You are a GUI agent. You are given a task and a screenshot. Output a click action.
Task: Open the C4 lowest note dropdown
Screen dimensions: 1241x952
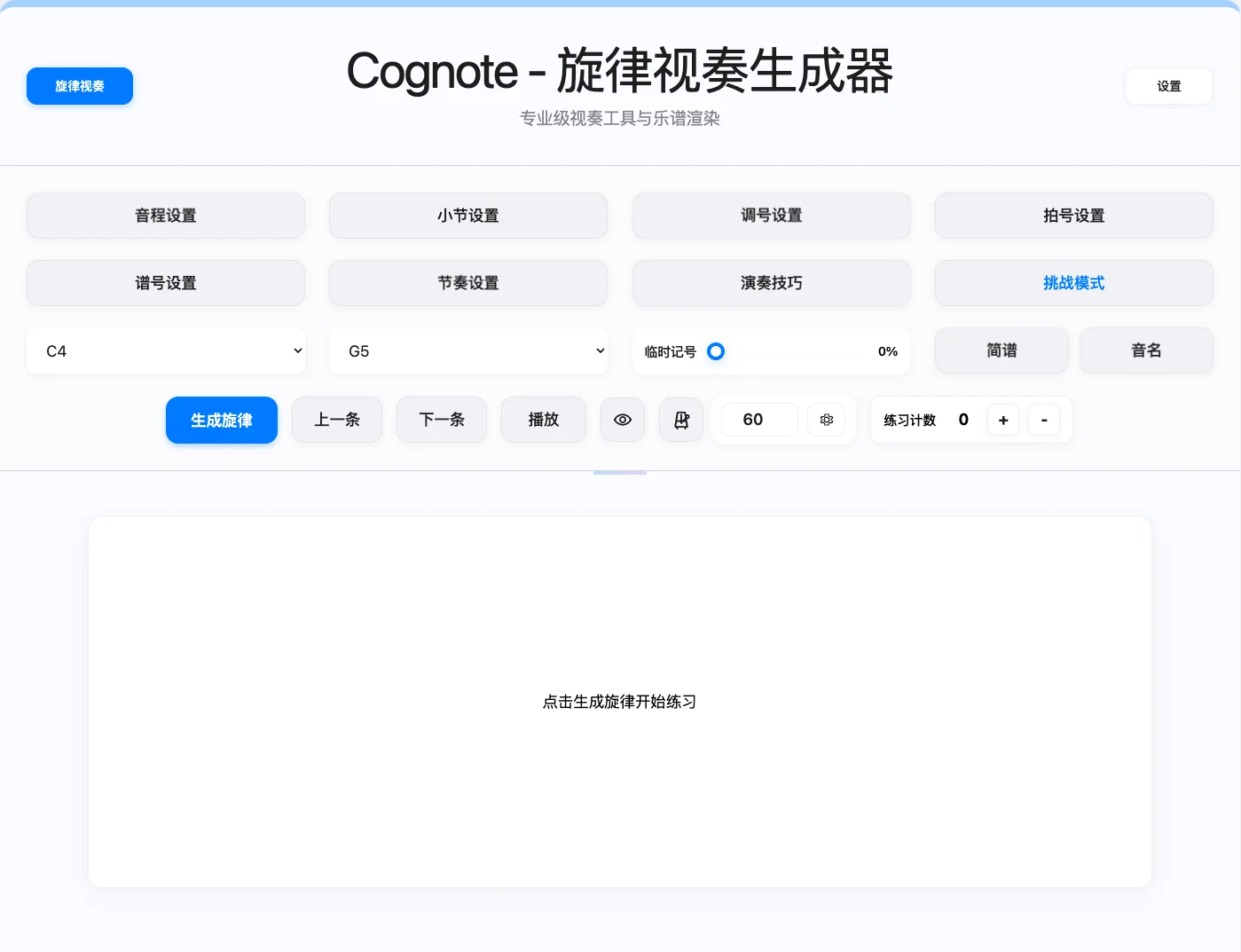166,350
